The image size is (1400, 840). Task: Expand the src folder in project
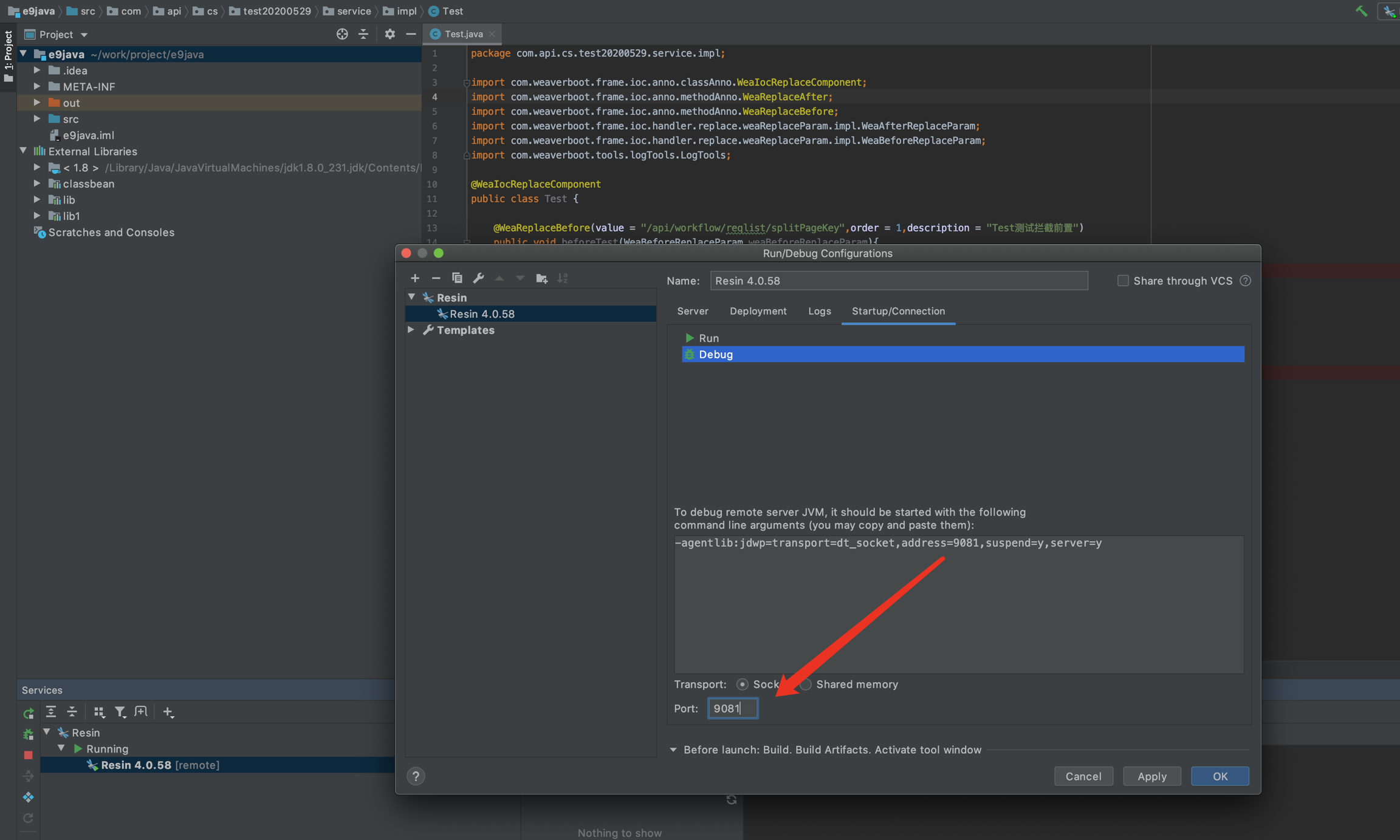tap(37, 119)
